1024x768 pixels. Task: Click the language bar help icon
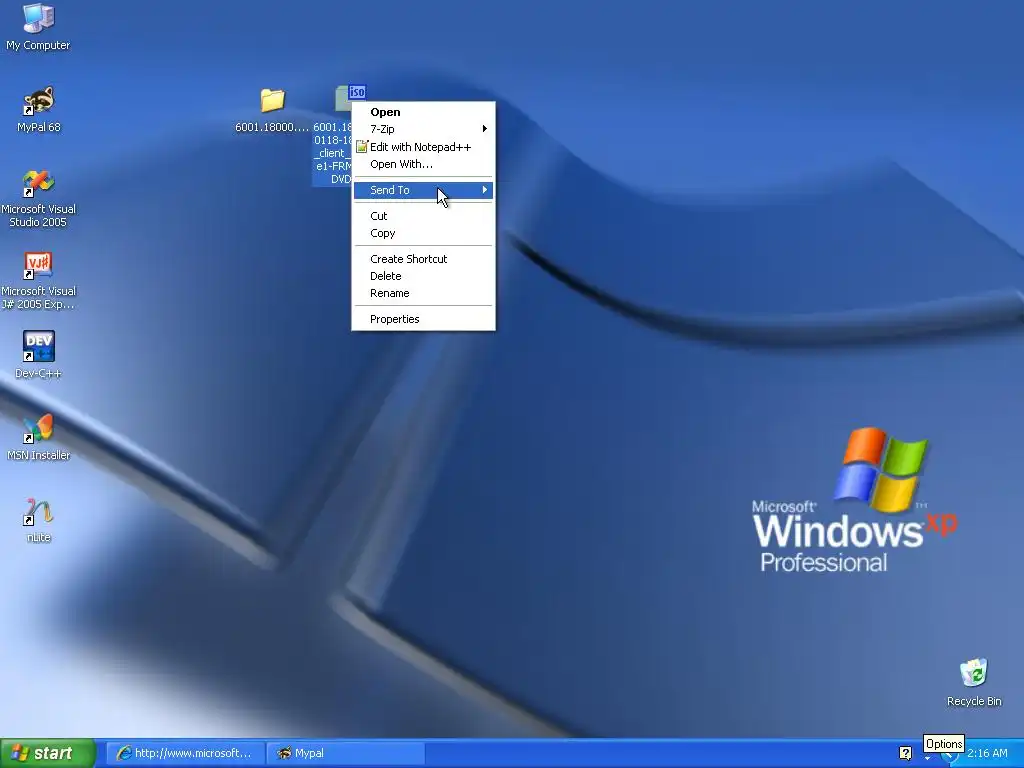pyautogui.click(x=905, y=753)
